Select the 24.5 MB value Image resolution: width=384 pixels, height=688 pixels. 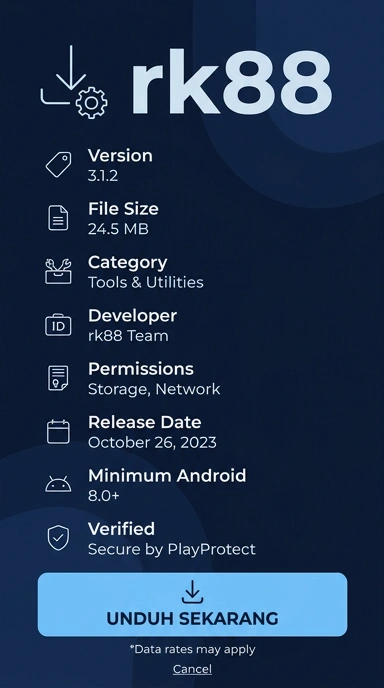[118, 229]
